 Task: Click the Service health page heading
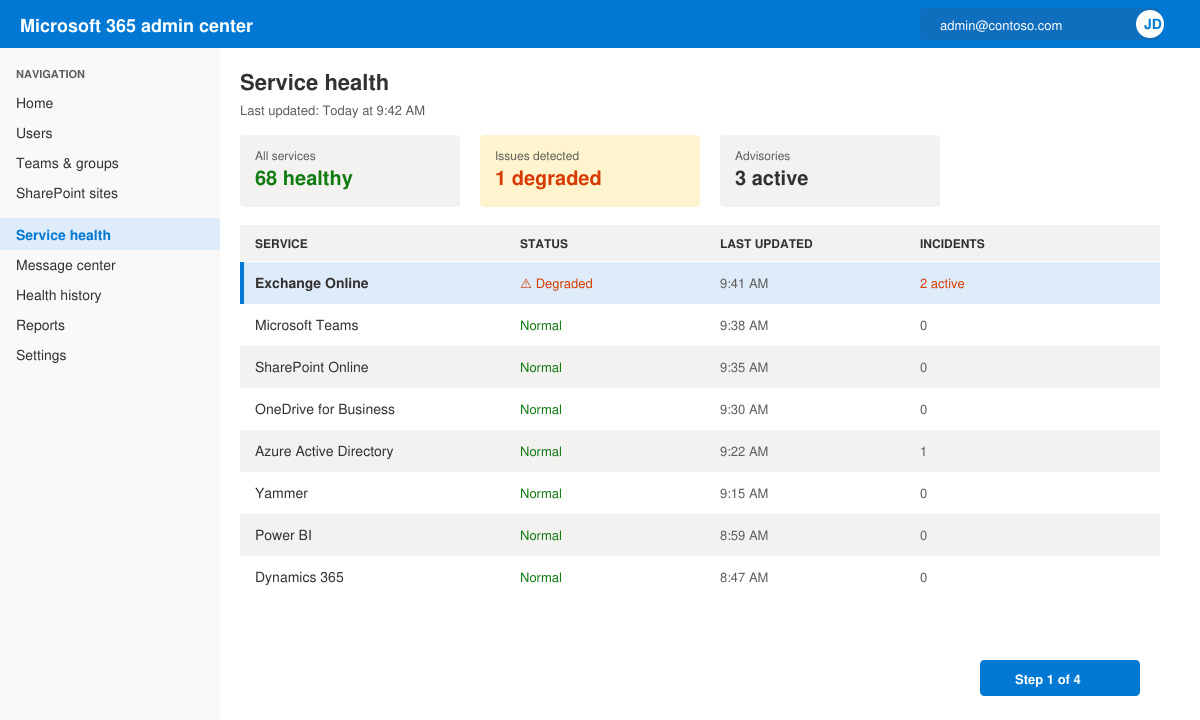tap(314, 83)
